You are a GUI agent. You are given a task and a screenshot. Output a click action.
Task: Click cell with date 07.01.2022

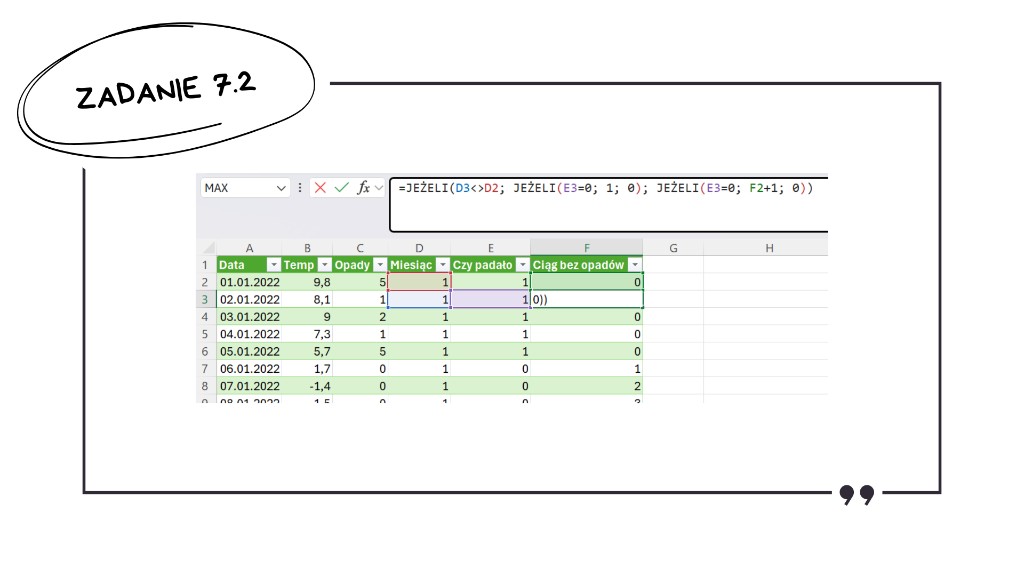click(x=249, y=386)
